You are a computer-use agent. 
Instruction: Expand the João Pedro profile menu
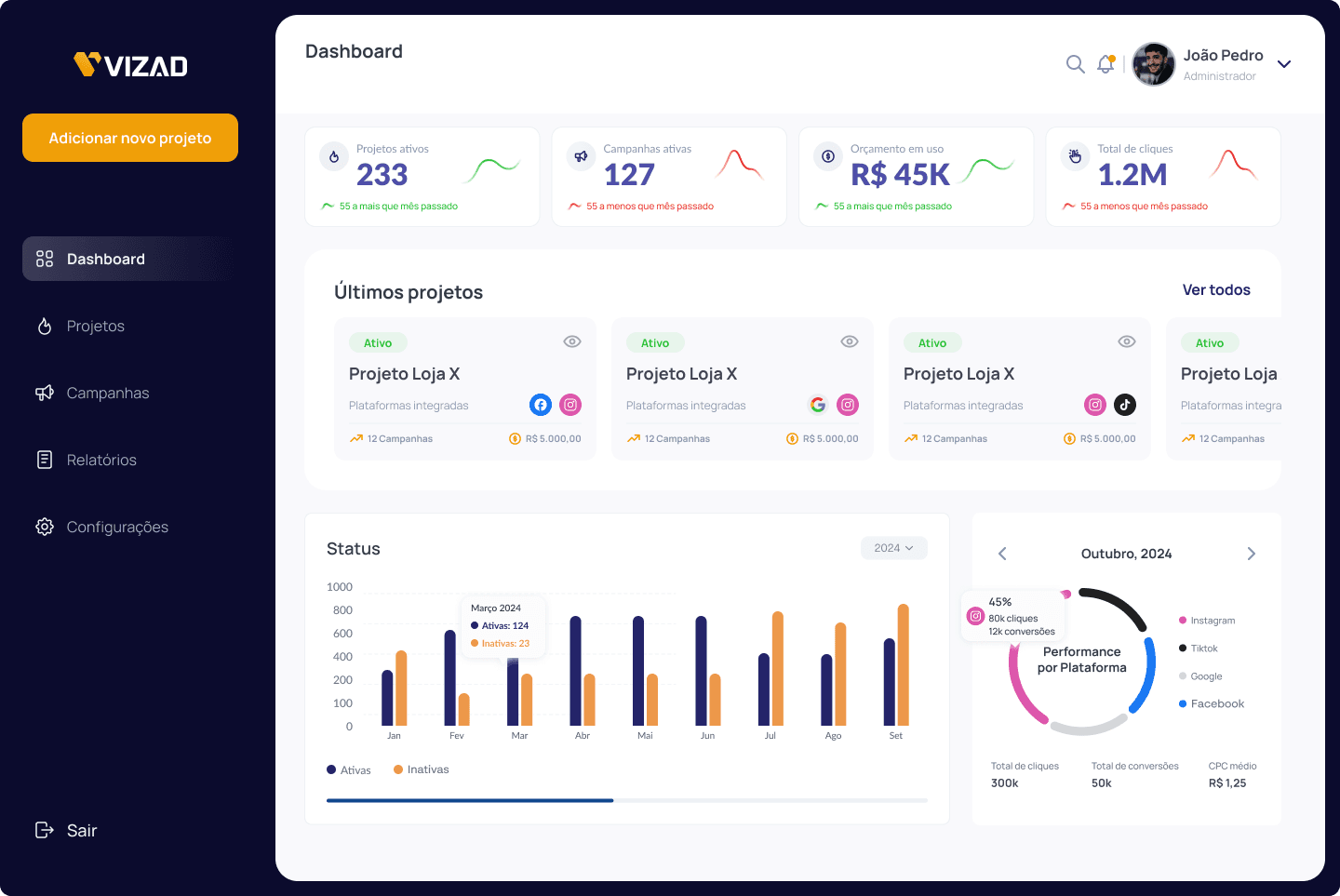pyautogui.click(x=1284, y=64)
